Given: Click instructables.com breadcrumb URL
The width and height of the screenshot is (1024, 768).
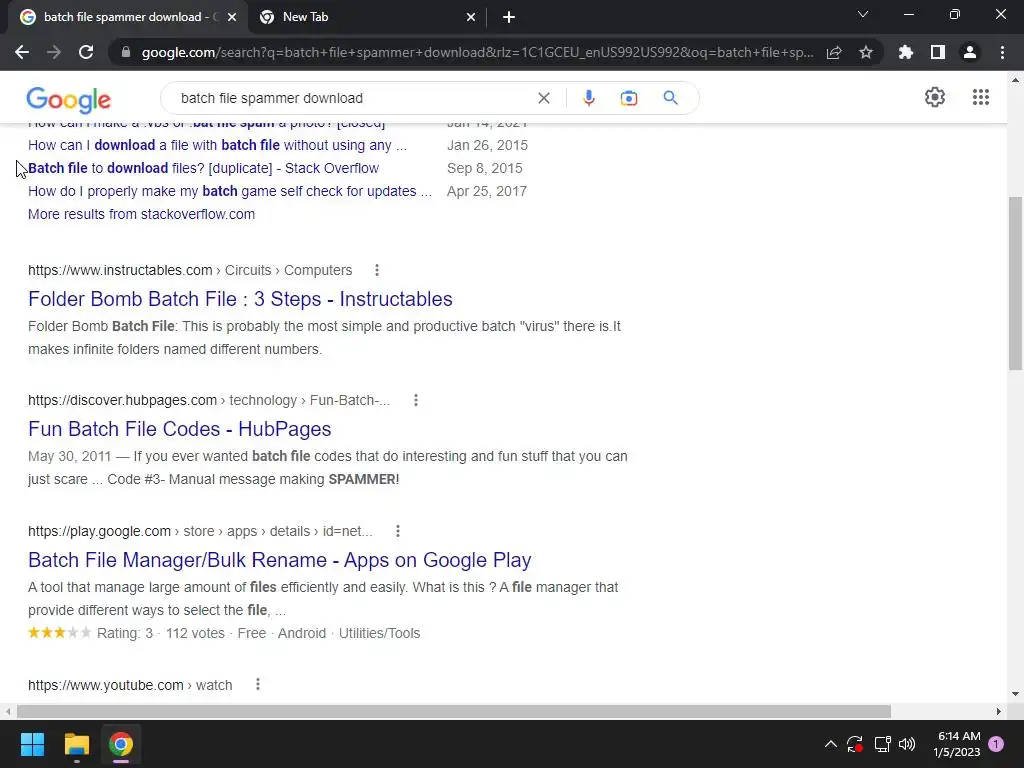Looking at the screenshot, I should [x=190, y=270].
